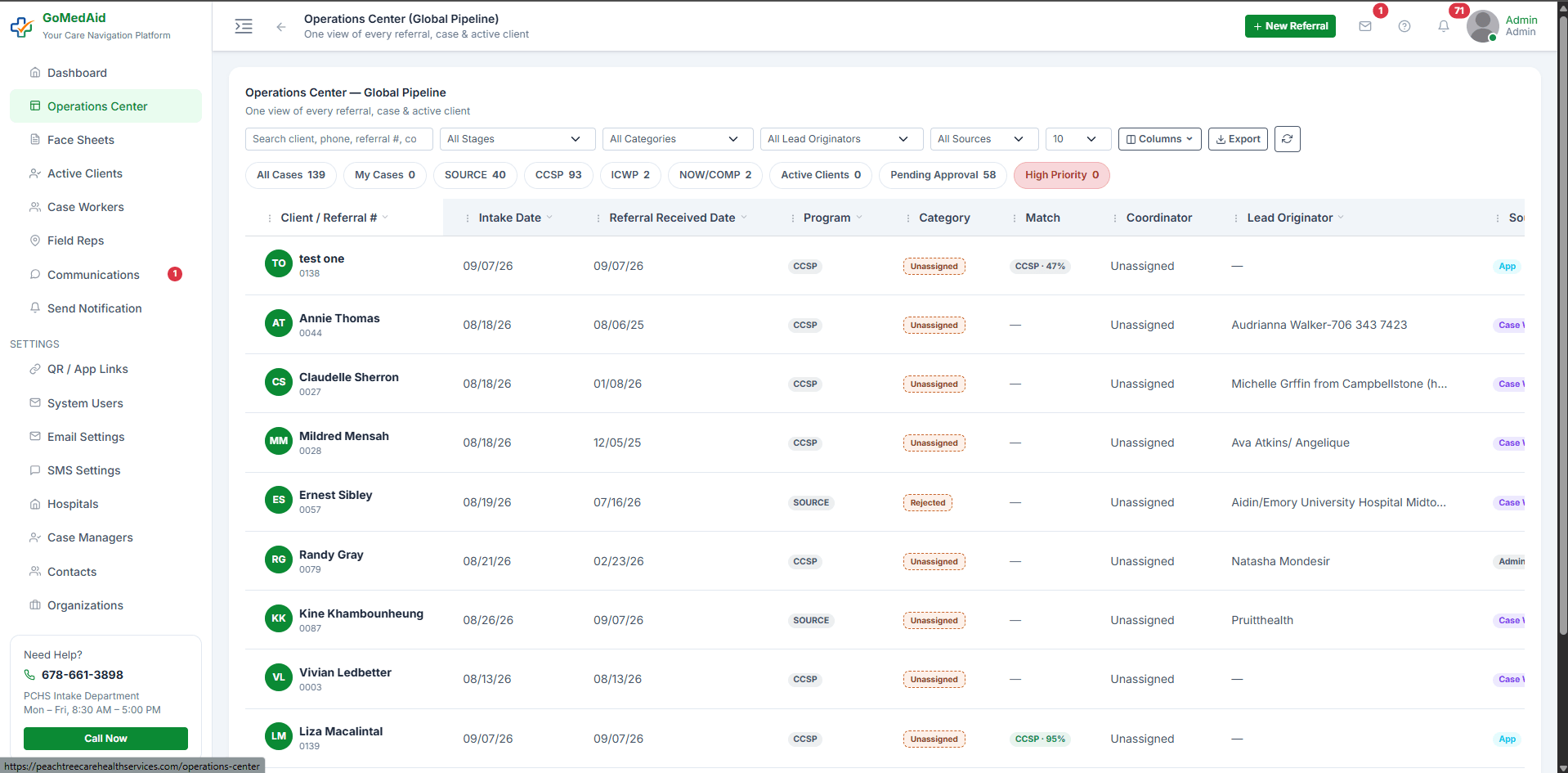
Task: Select the All Cases 139 filter tab
Action: pyautogui.click(x=291, y=175)
